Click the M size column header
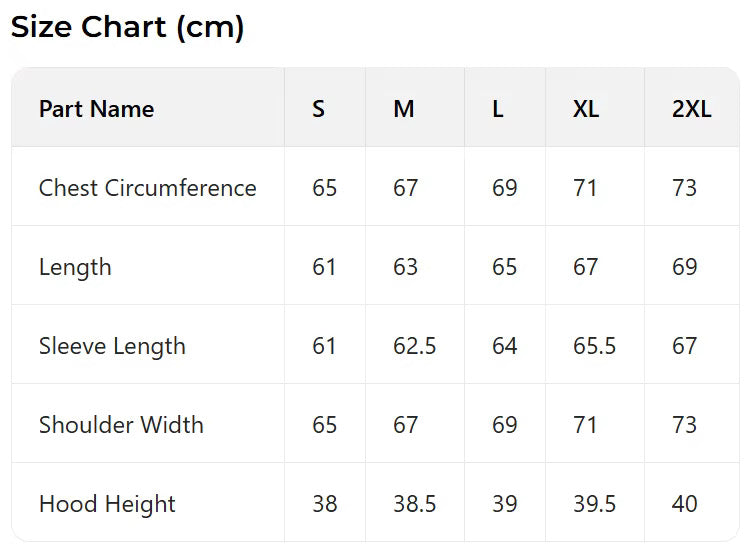The image size is (754, 552). tap(404, 109)
